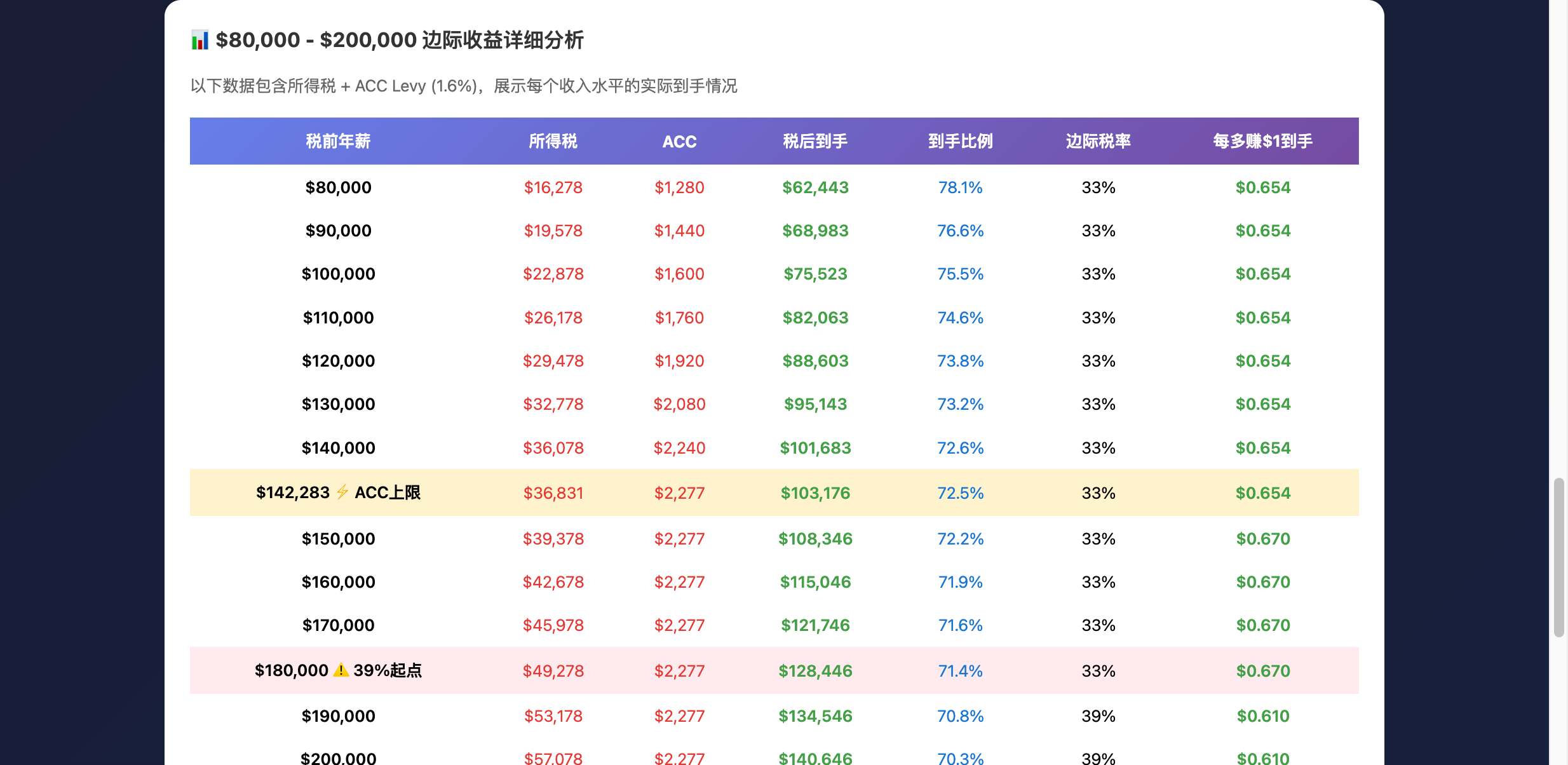Click the $80,000 salary cell
Image resolution: width=1568 pixels, height=765 pixels.
(338, 187)
